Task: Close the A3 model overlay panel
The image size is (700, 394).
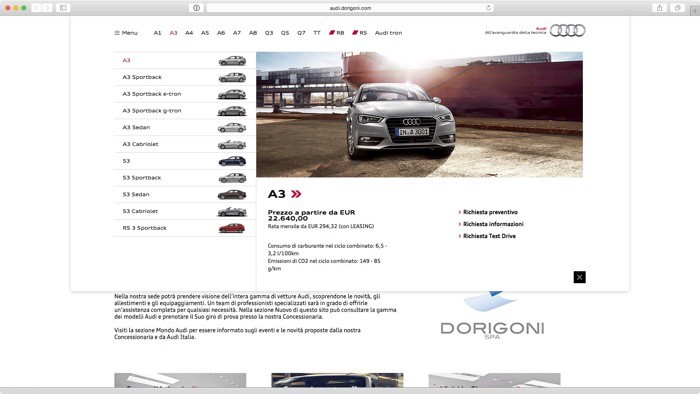Action: [x=579, y=277]
